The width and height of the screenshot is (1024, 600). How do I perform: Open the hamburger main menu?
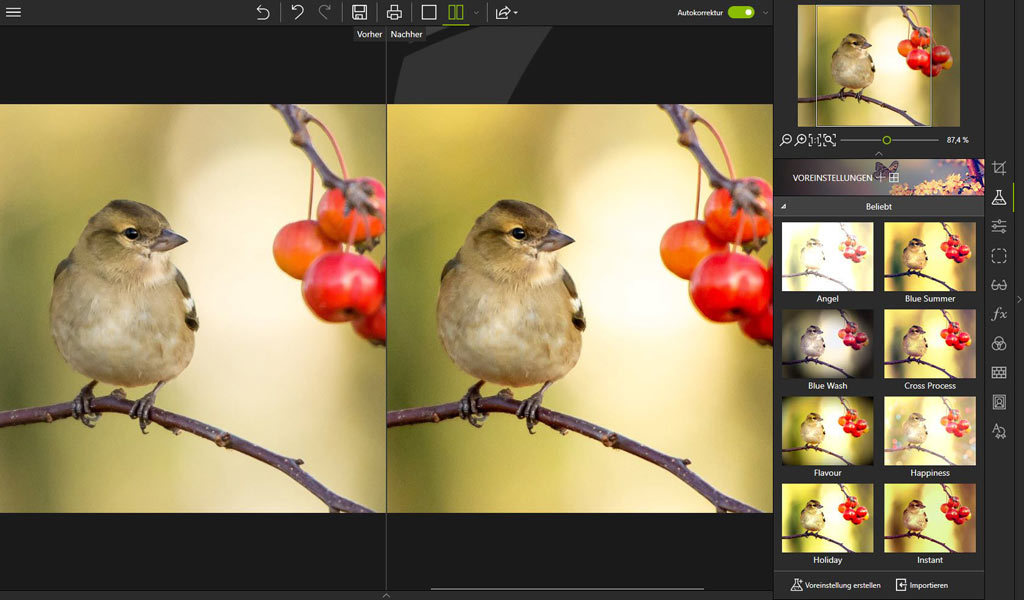click(13, 13)
